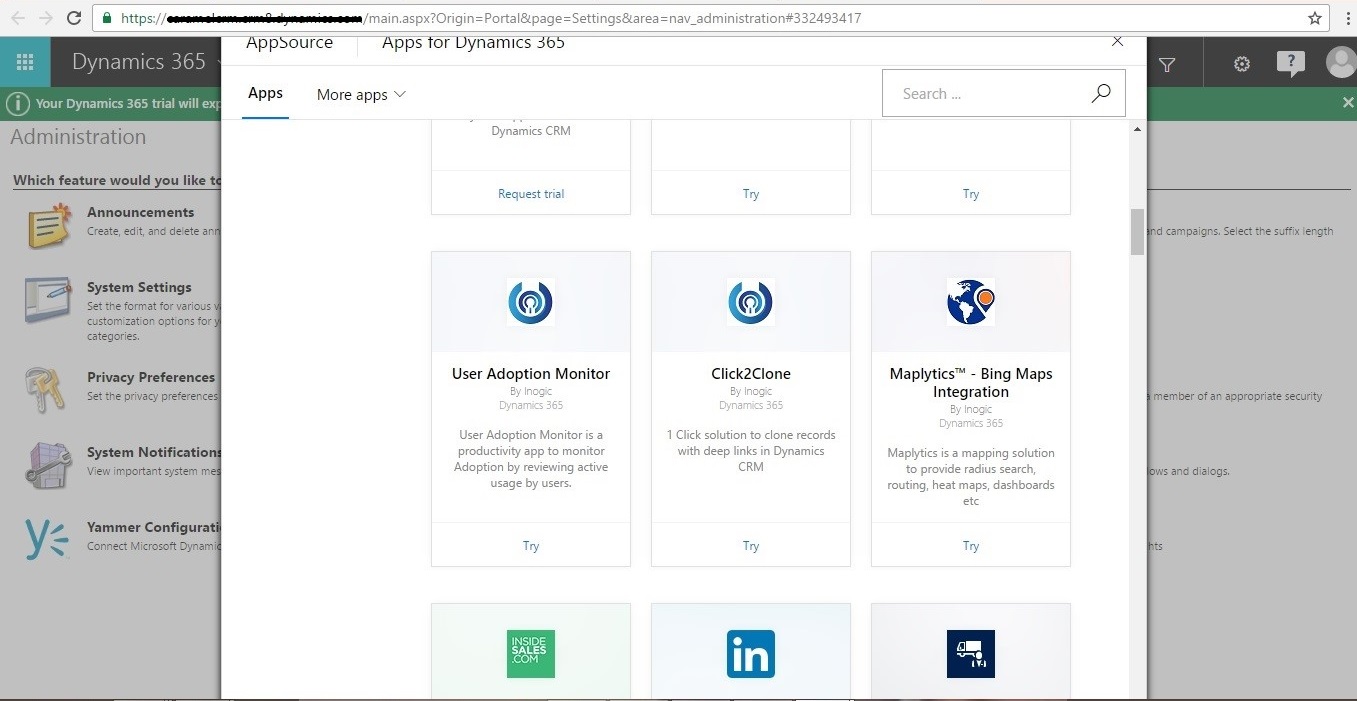The image size is (1357, 701).
Task: Open the LinkedIn app tile icon
Action: (x=750, y=654)
